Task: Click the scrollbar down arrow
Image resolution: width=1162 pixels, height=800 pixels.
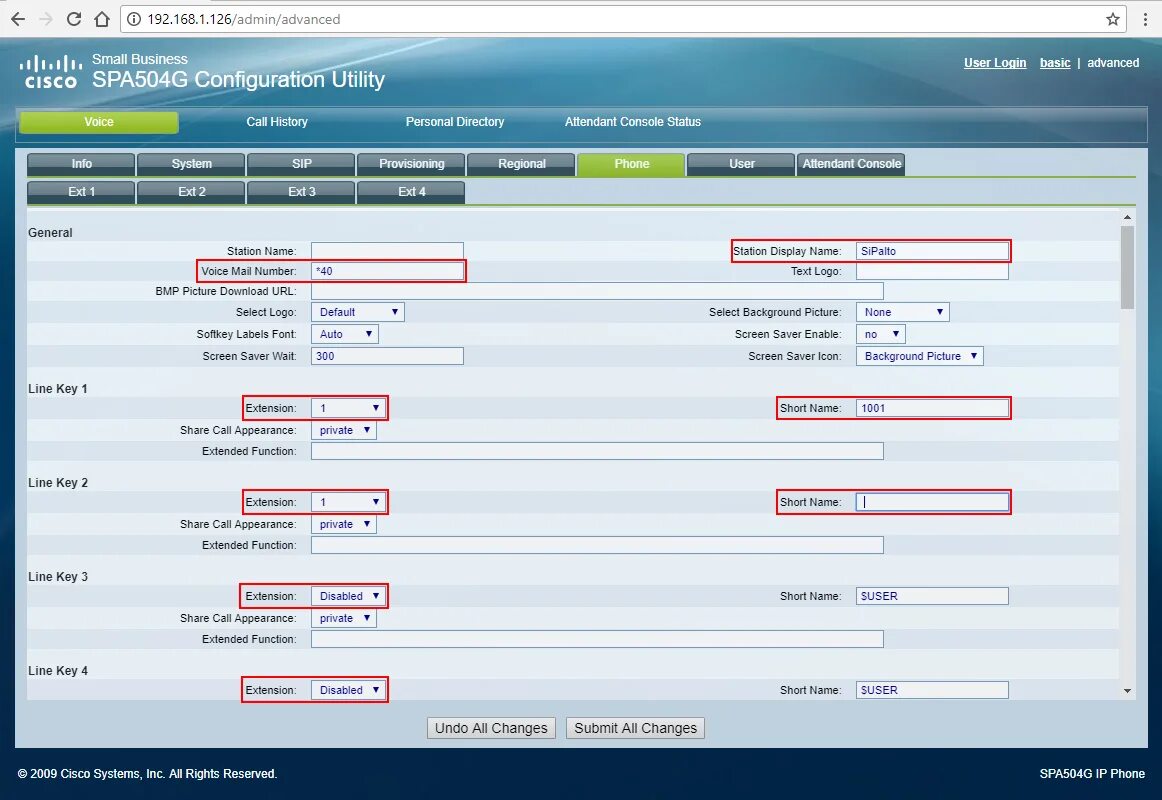Action: [x=1127, y=691]
